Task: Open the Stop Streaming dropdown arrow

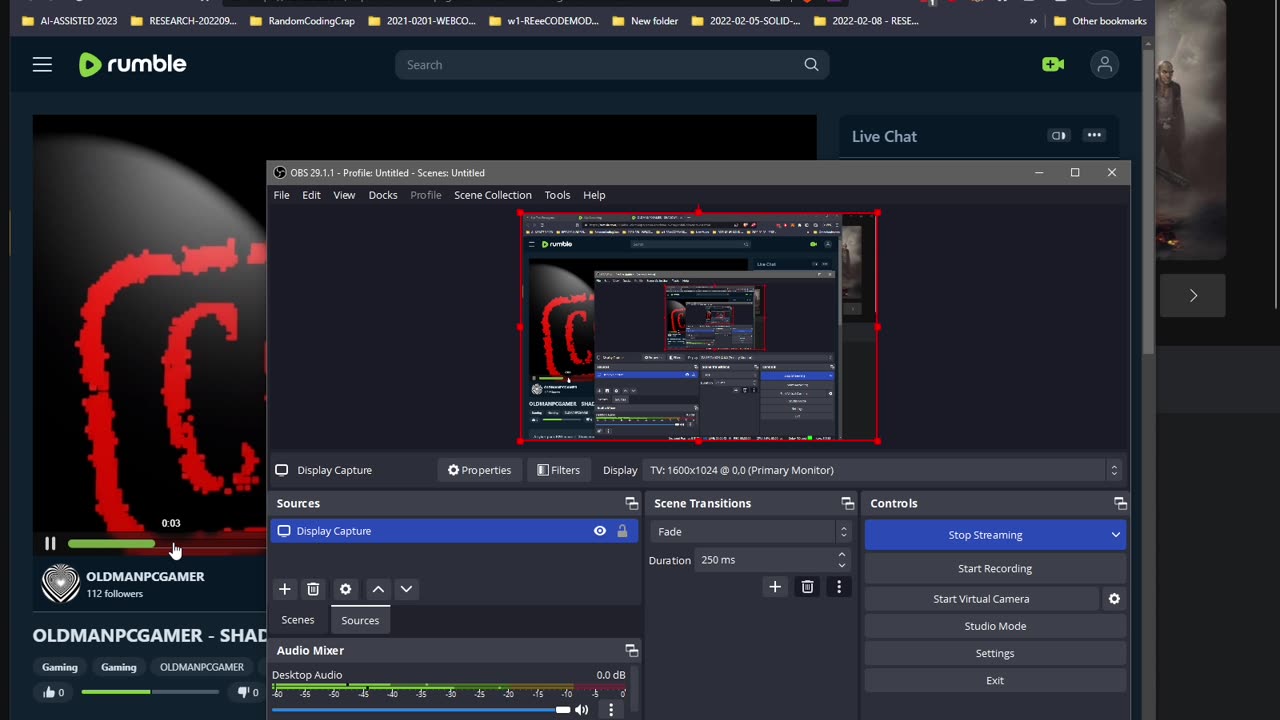Action: coord(1115,535)
